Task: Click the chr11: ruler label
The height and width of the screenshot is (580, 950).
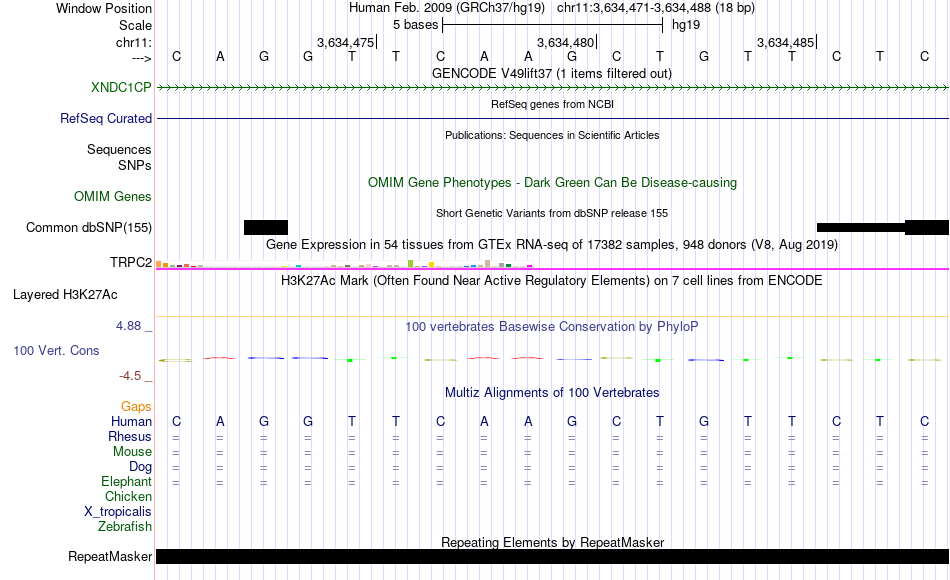Action: tap(134, 42)
